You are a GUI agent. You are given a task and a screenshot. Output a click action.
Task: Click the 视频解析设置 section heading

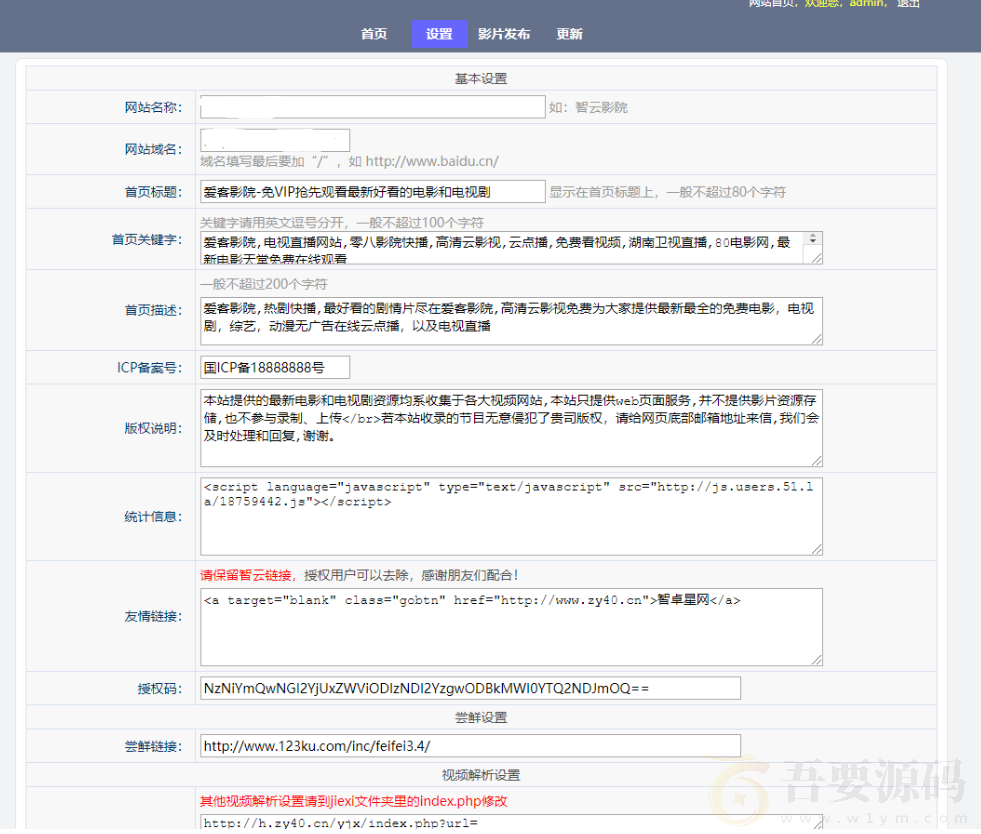click(481, 775)
